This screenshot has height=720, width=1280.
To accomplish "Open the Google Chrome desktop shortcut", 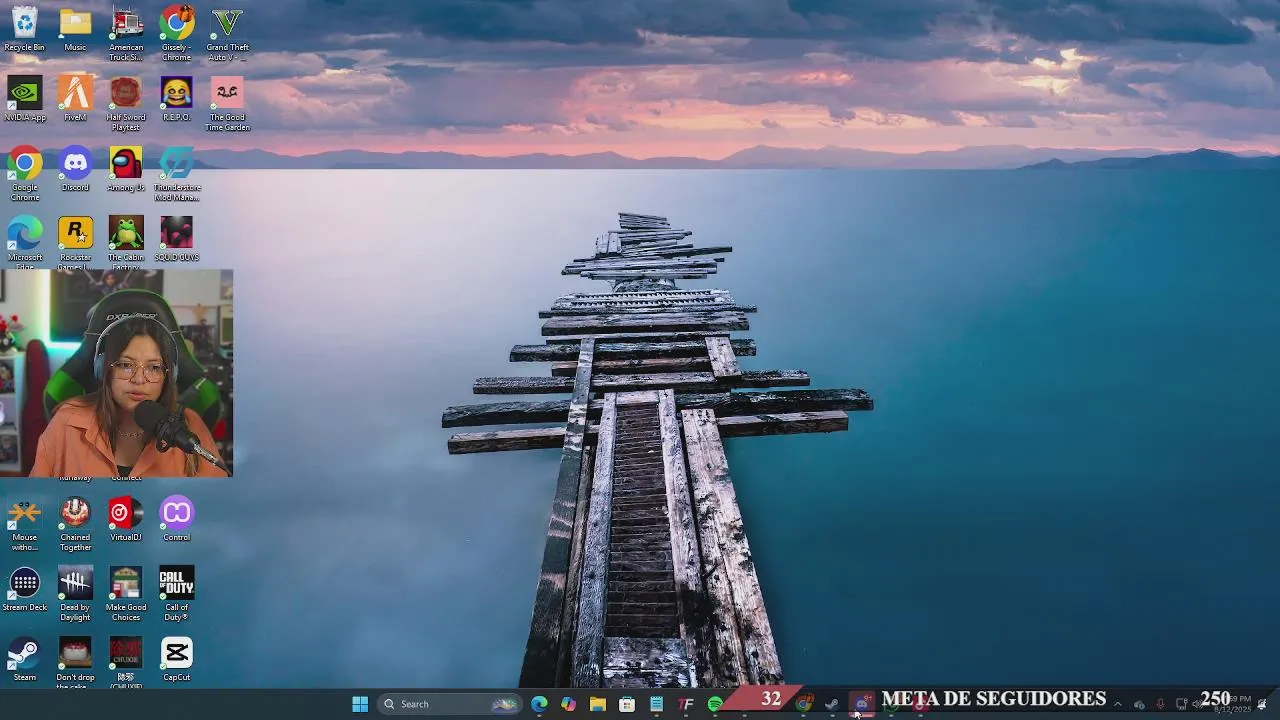I will 24,175.
